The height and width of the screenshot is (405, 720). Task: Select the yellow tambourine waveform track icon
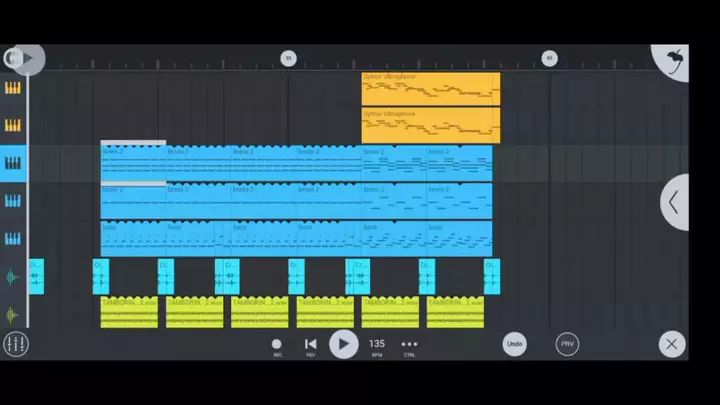pos(13,314)
